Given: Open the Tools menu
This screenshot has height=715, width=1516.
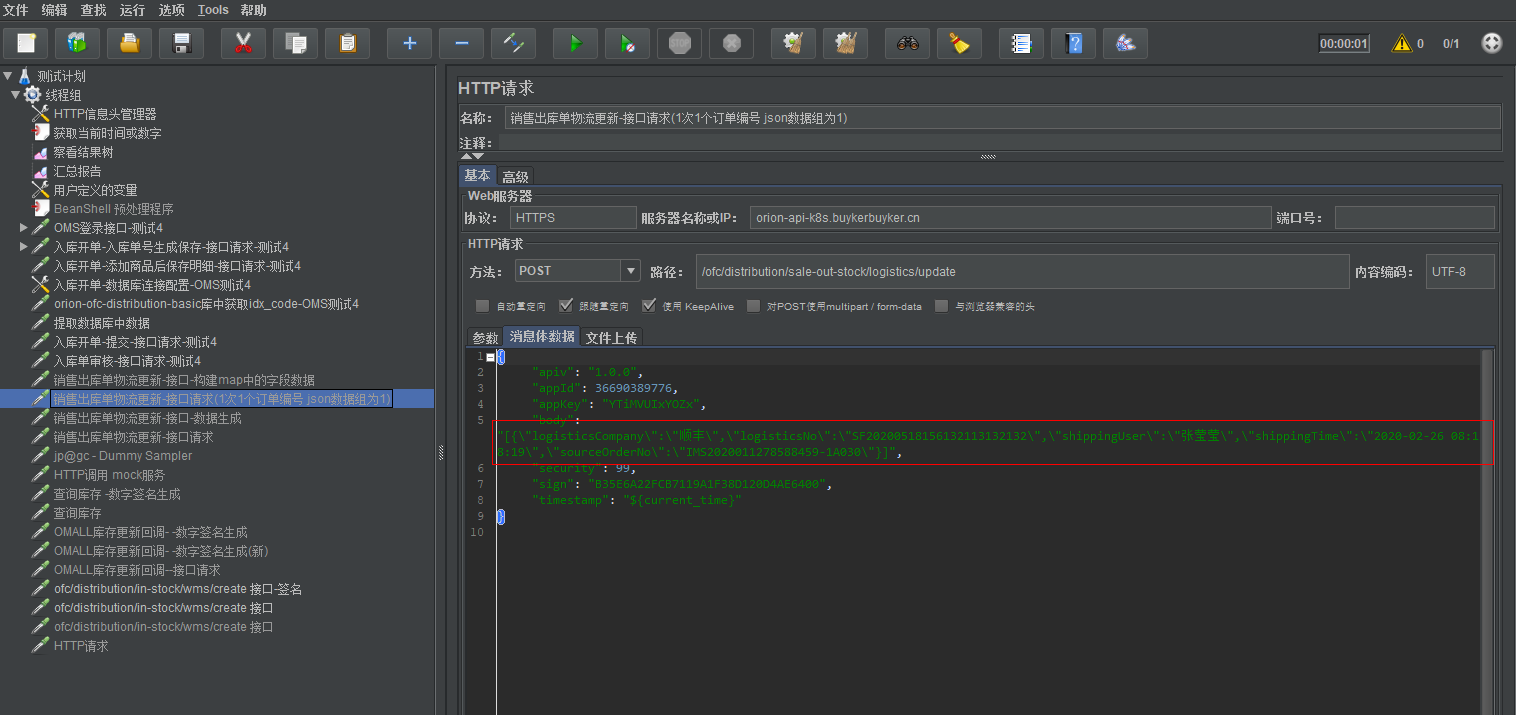Looking at the screenshot, I should coord(213,10).
